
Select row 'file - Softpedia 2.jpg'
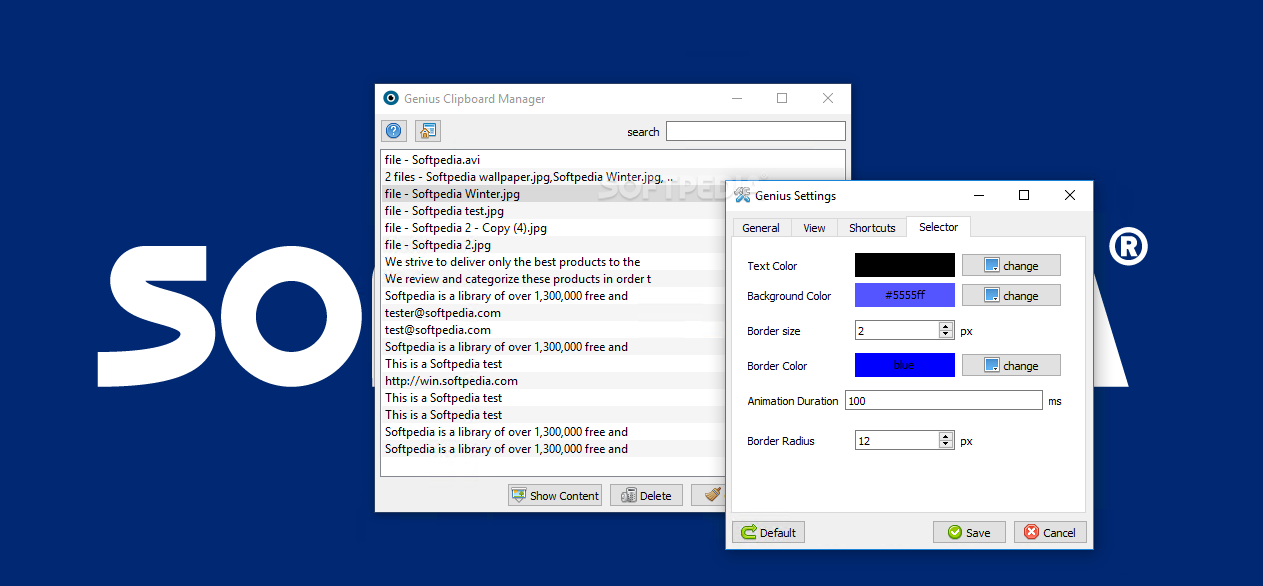(x=554, y=244)
